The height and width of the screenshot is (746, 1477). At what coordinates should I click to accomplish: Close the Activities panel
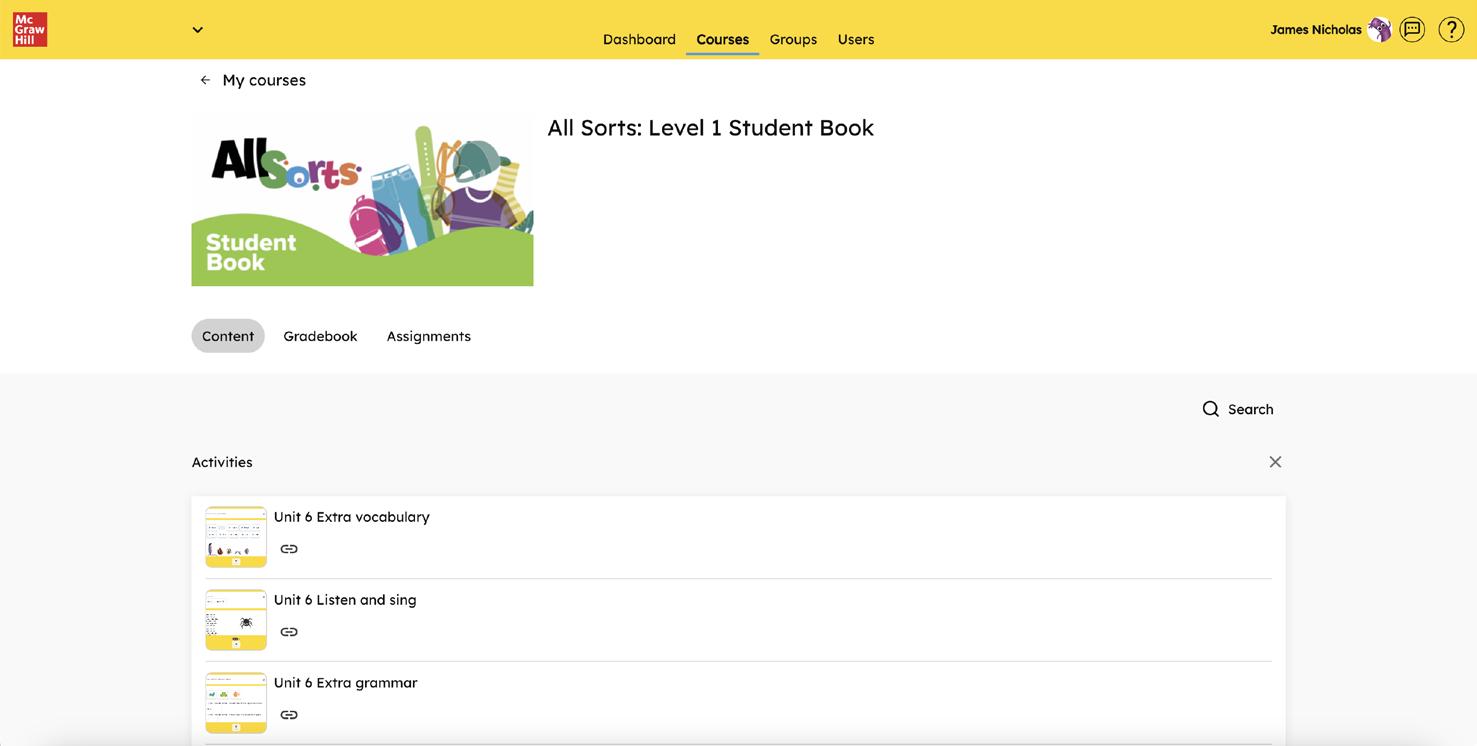tap(1275, 462)
